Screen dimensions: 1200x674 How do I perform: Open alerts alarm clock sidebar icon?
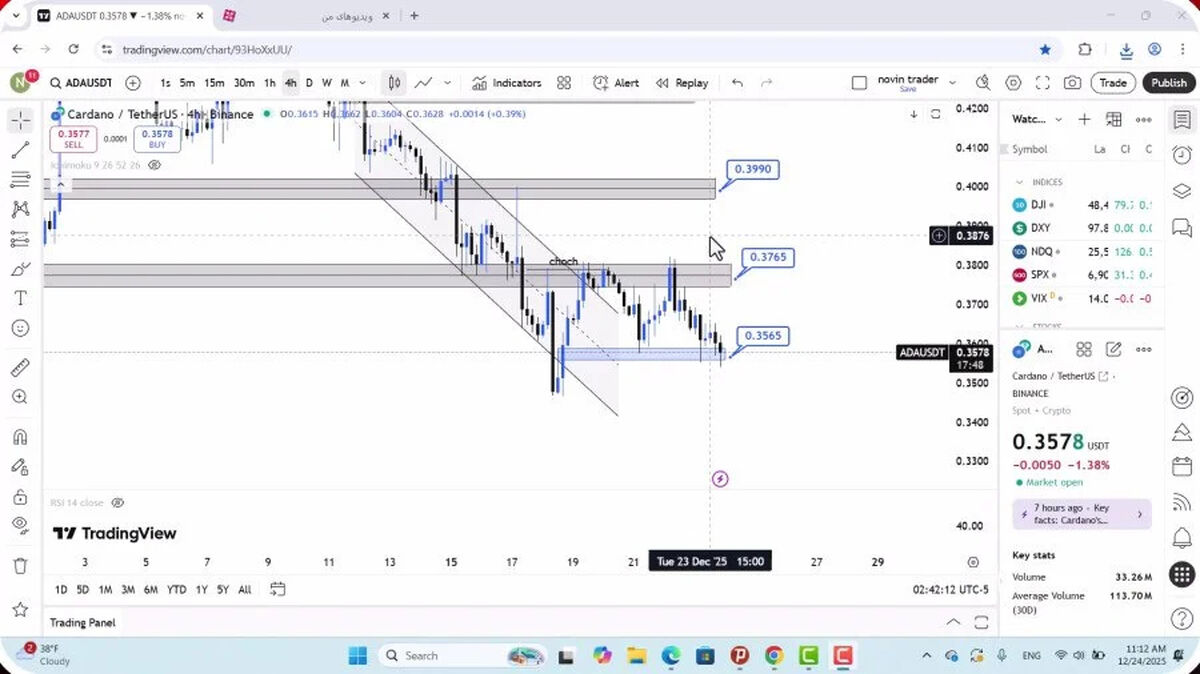tap(1182, 155)
